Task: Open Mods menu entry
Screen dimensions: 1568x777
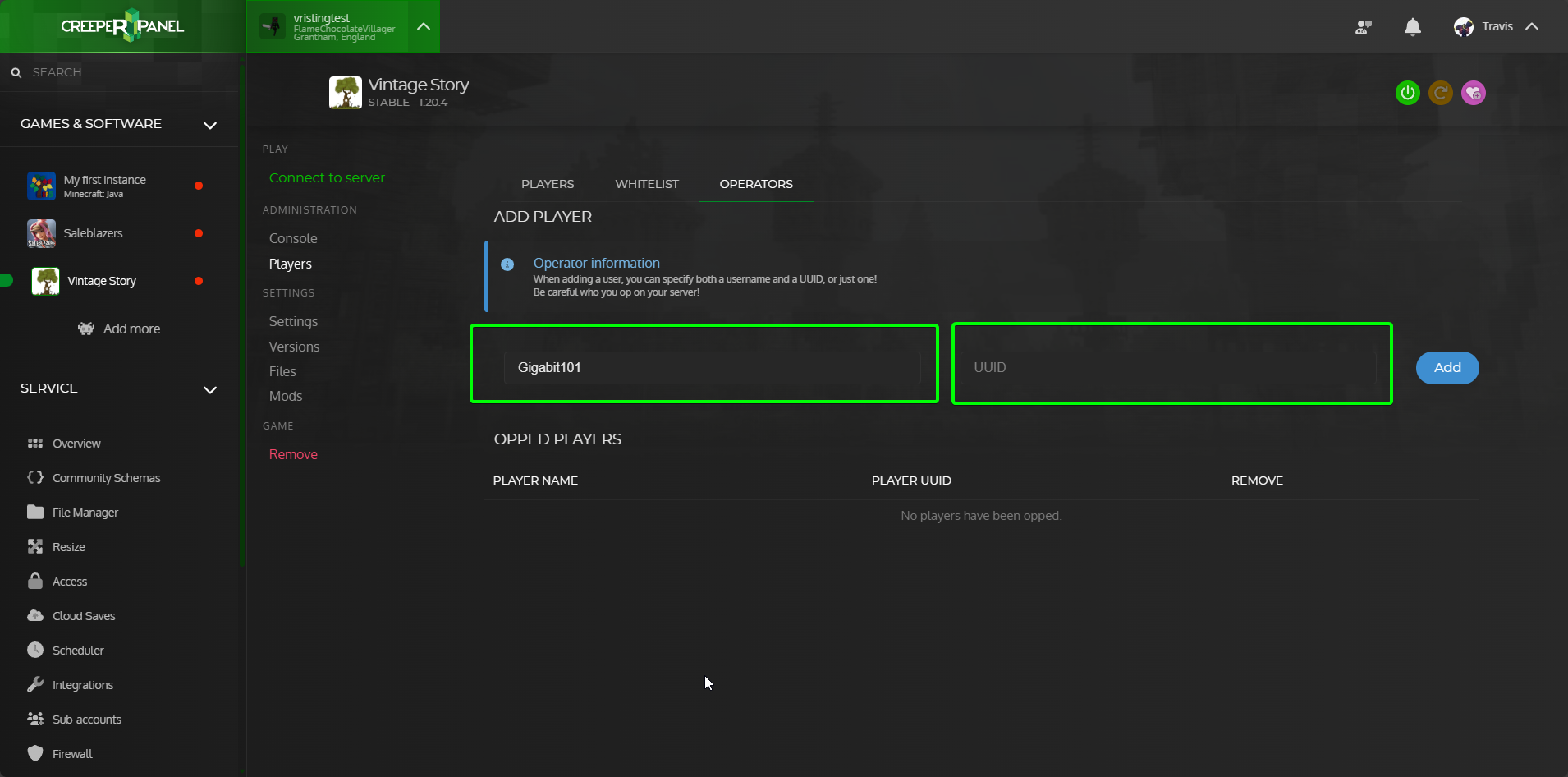Action: (286, 396)
